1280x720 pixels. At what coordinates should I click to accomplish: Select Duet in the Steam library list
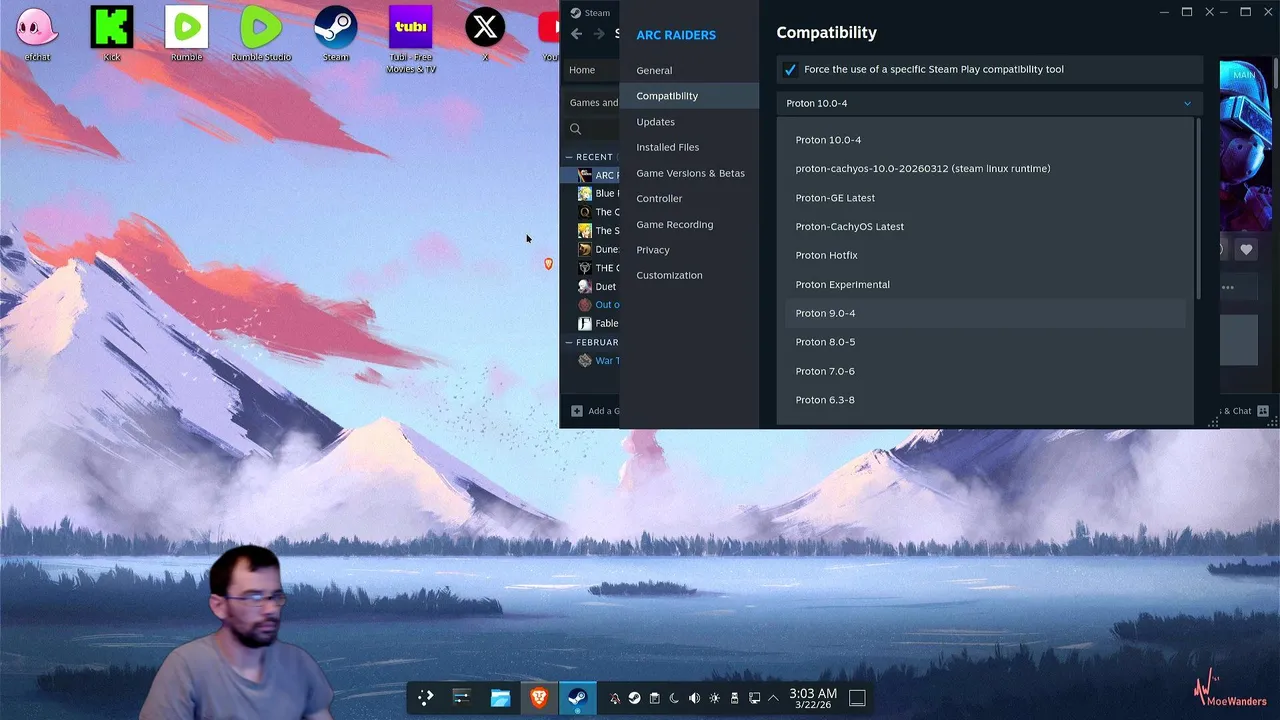click(598, 287)
